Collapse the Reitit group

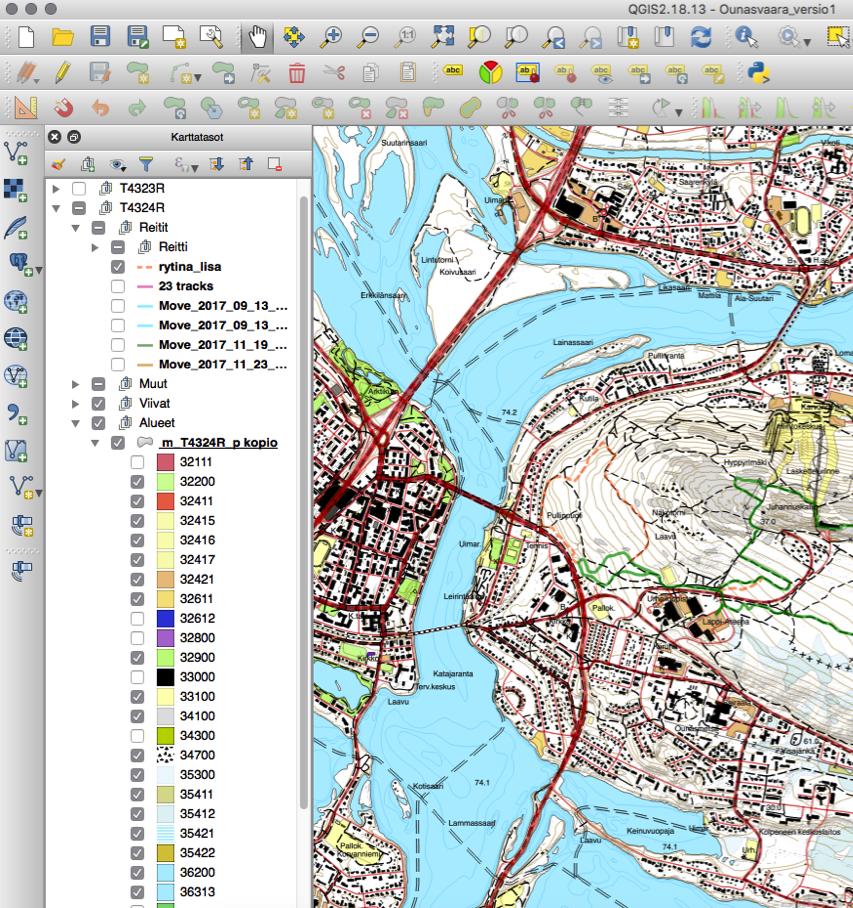click(x=76, y=228)
